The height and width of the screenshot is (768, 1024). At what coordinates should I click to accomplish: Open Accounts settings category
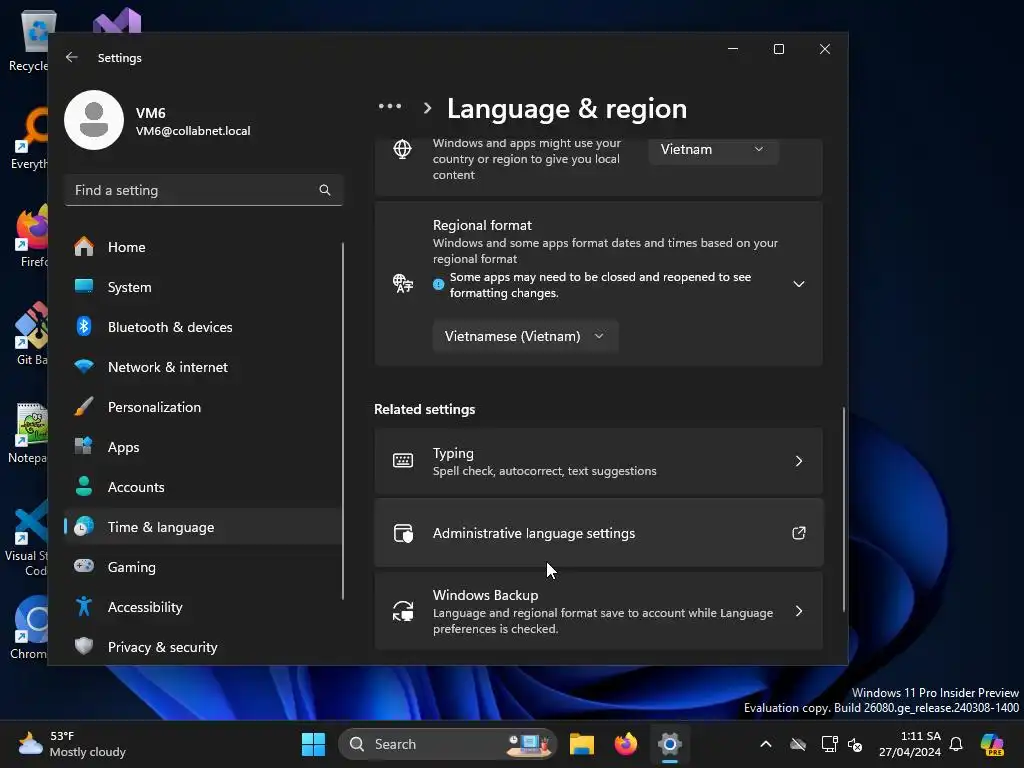point(203,487)
